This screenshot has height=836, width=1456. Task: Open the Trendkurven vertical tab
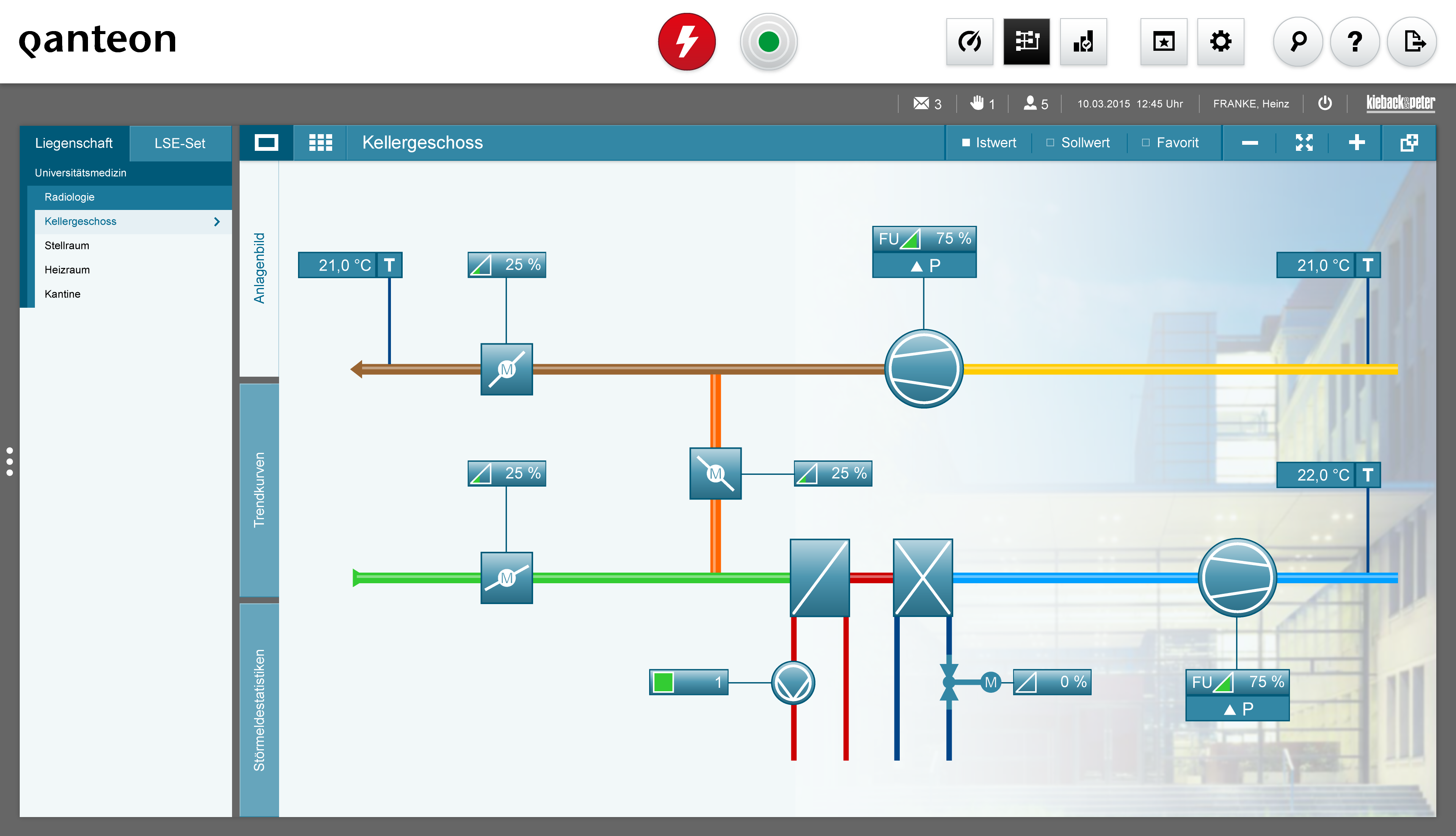coord(259,490)
